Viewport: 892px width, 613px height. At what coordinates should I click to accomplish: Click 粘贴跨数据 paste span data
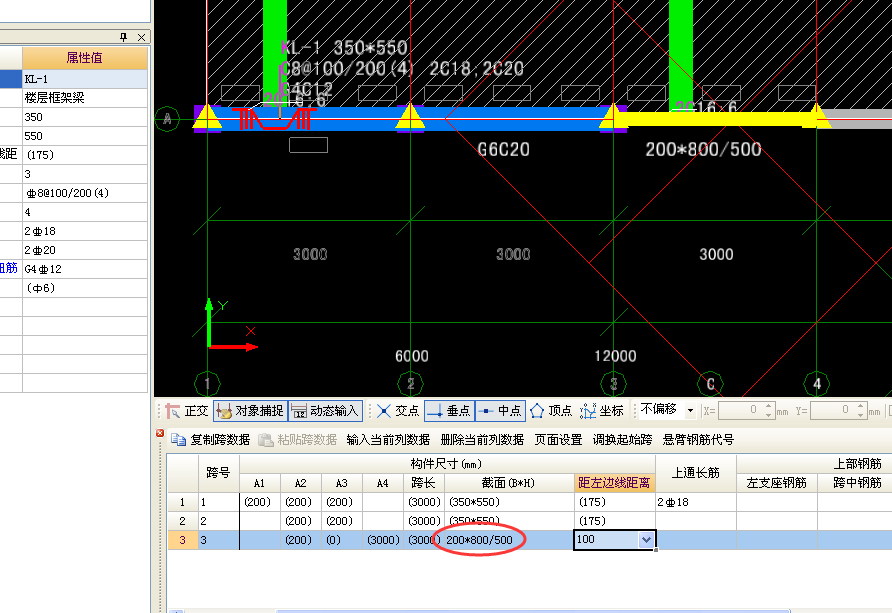click(298, 440)
